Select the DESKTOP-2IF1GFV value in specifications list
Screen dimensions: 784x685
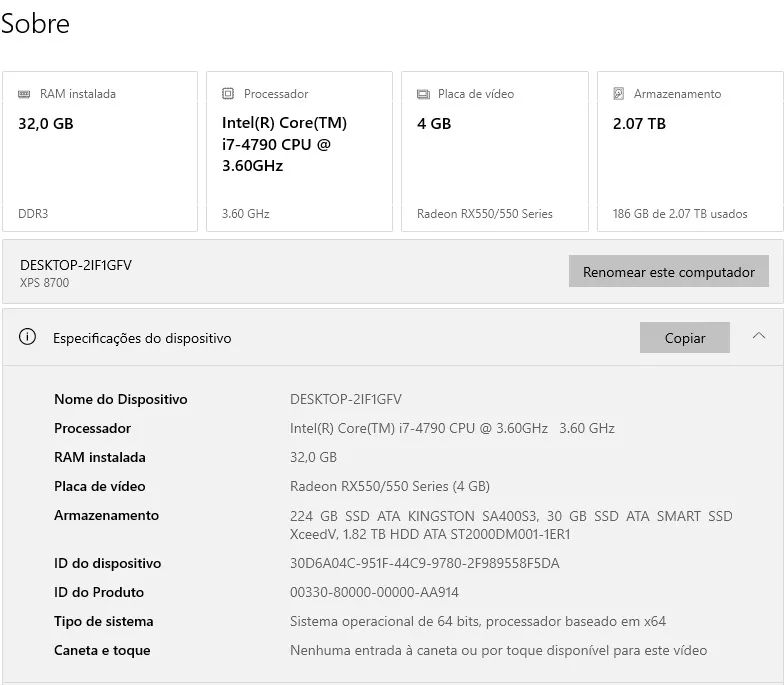point(346,399)
